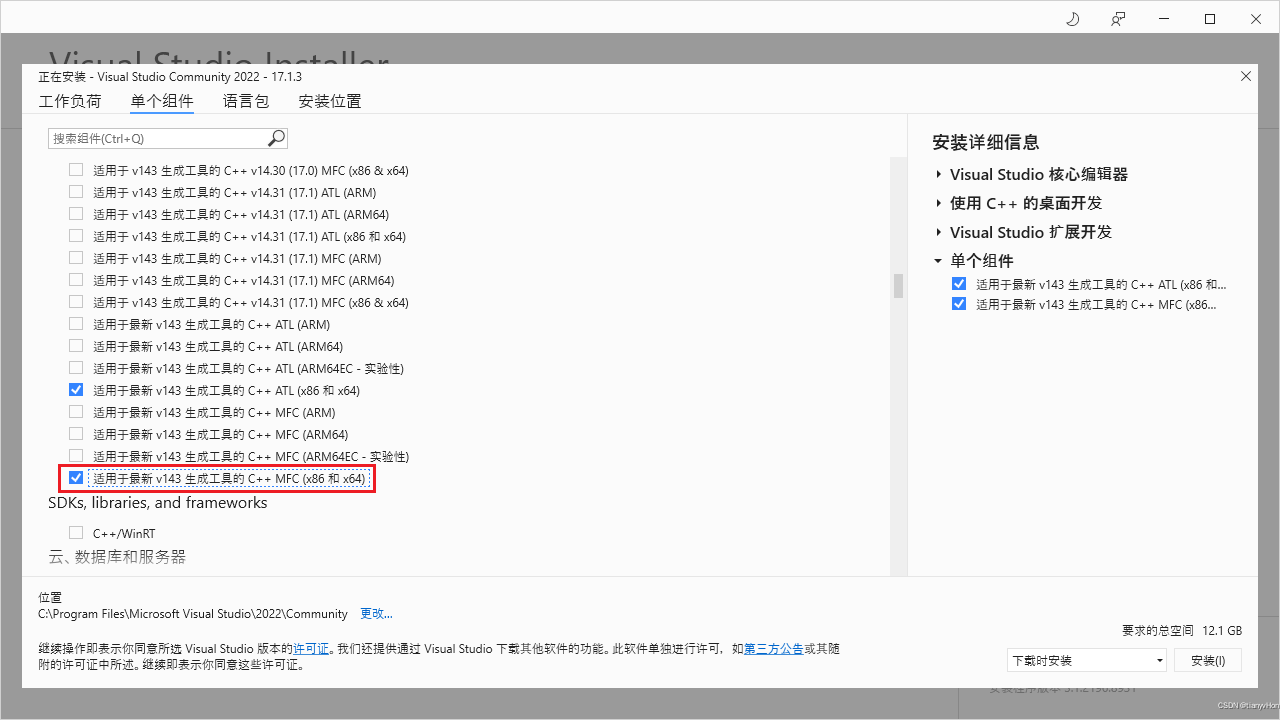Uncheck latest v143 C++ MFC (x86 和 x64) in list
This screenshot has height=720, width=1280.
(x=76, y=478)
